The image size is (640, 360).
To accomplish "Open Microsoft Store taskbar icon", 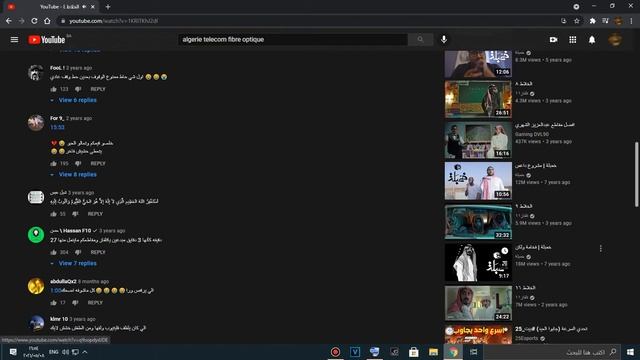I will point(413,352).
